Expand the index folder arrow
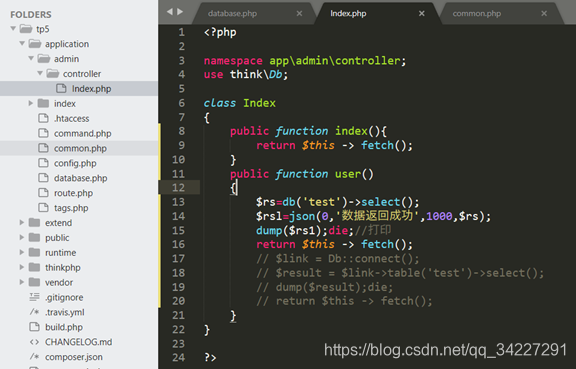The image size is (576, 369). 31,103
